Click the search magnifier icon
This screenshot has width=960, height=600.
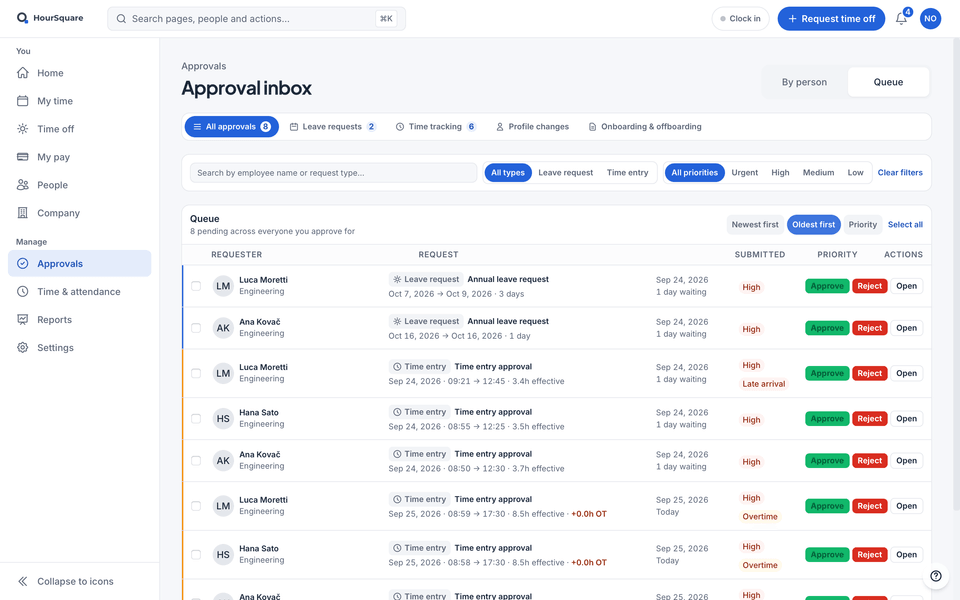click(x=121, y=19)
